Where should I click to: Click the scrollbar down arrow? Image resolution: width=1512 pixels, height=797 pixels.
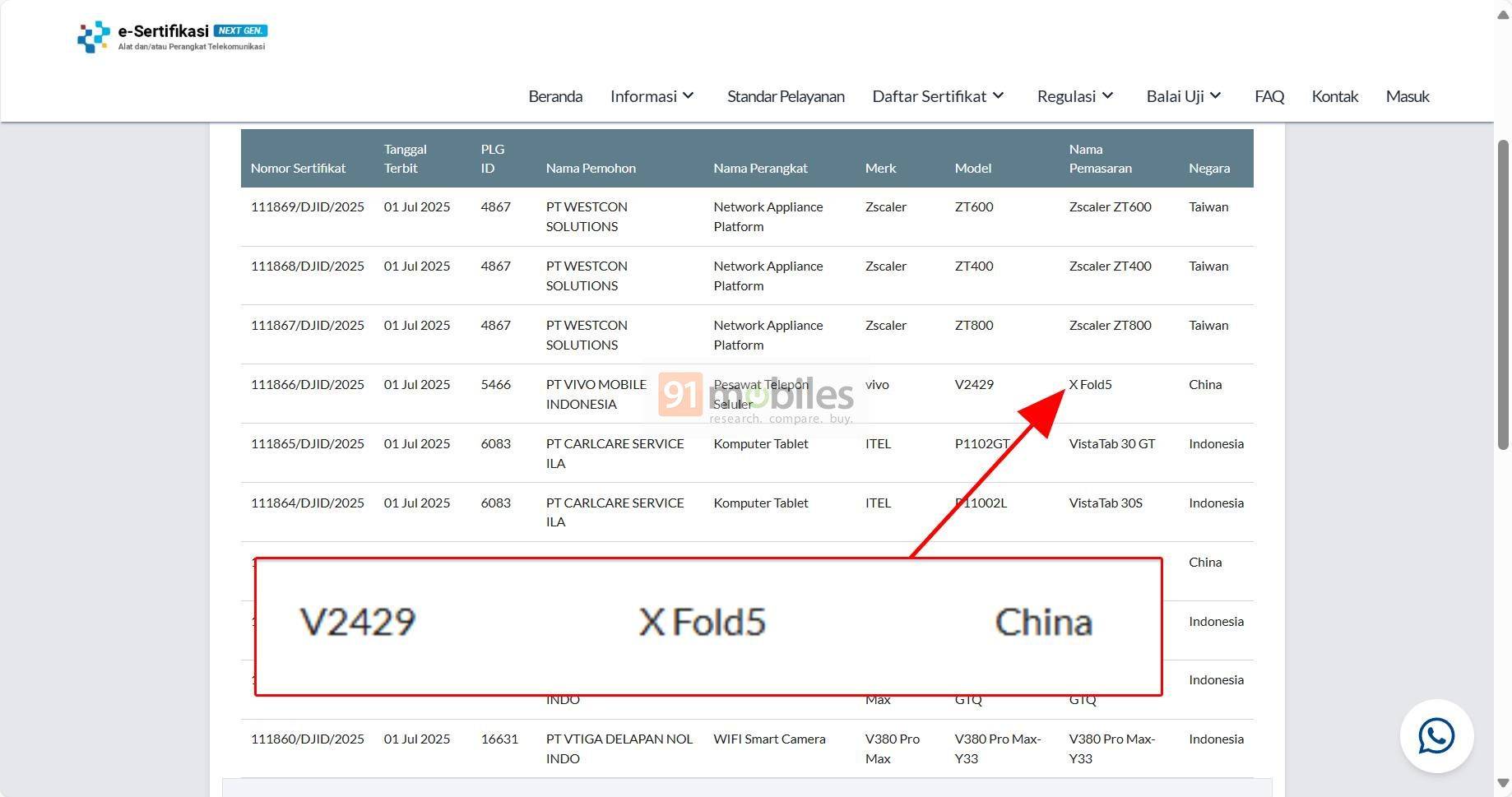[1503, 783]
